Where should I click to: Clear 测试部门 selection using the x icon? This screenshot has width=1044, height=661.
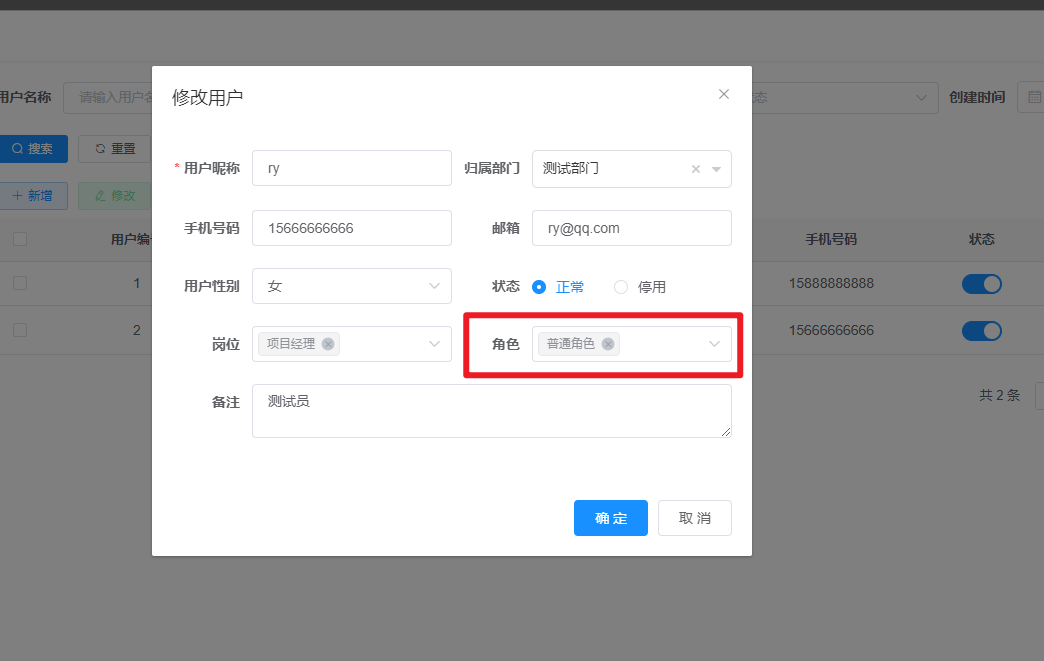(x=695, y=169)
